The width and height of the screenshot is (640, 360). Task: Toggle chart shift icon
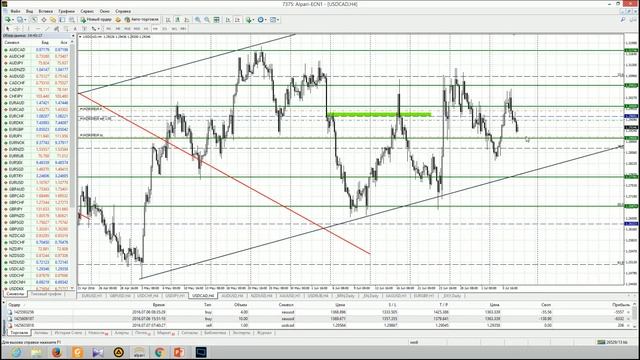click(x=237, y=20)
